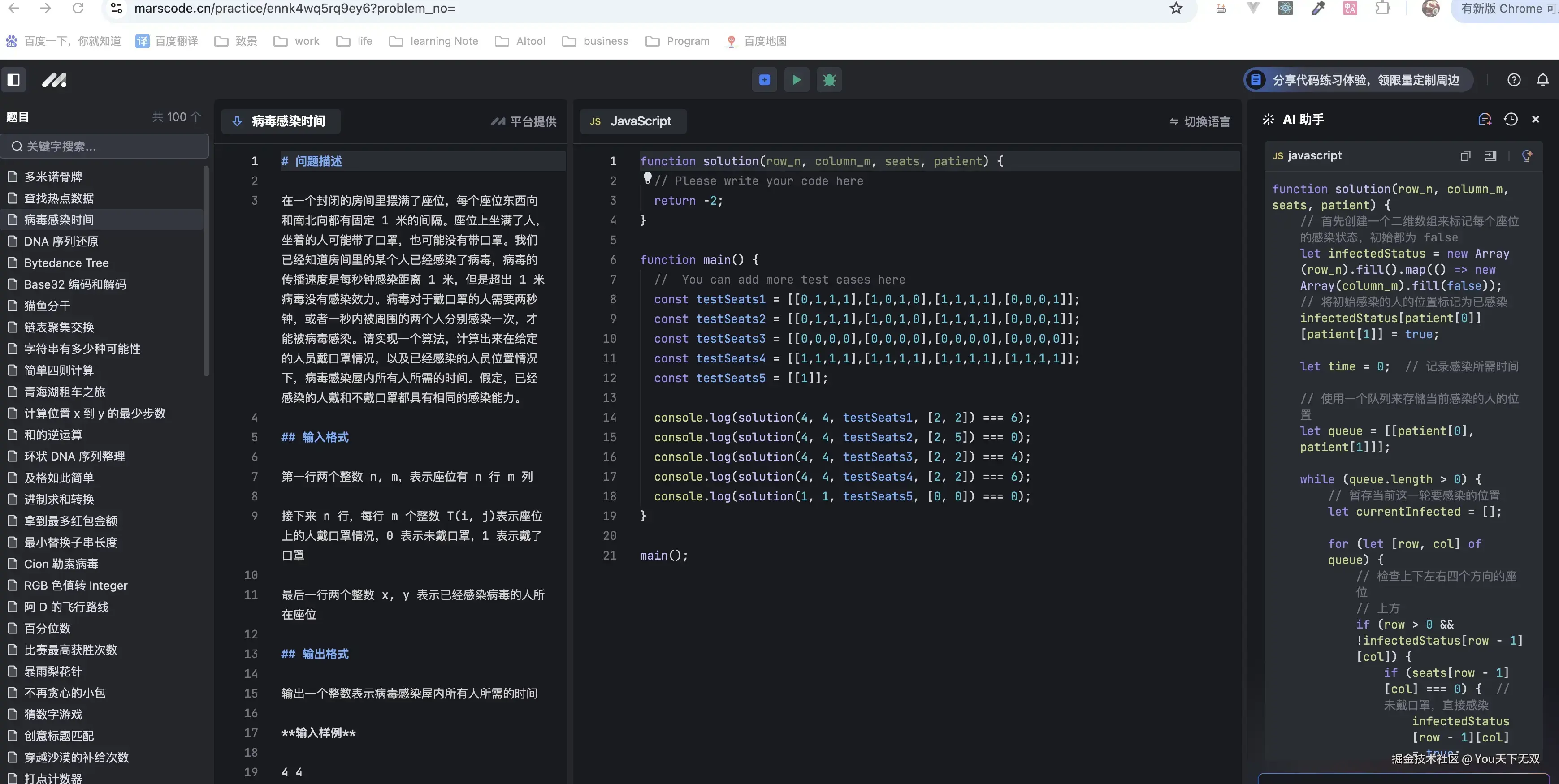Viewport: 1559px width, 784px height.
Task: Open the notifications bell icon
Action: (x=1543, y=80)
